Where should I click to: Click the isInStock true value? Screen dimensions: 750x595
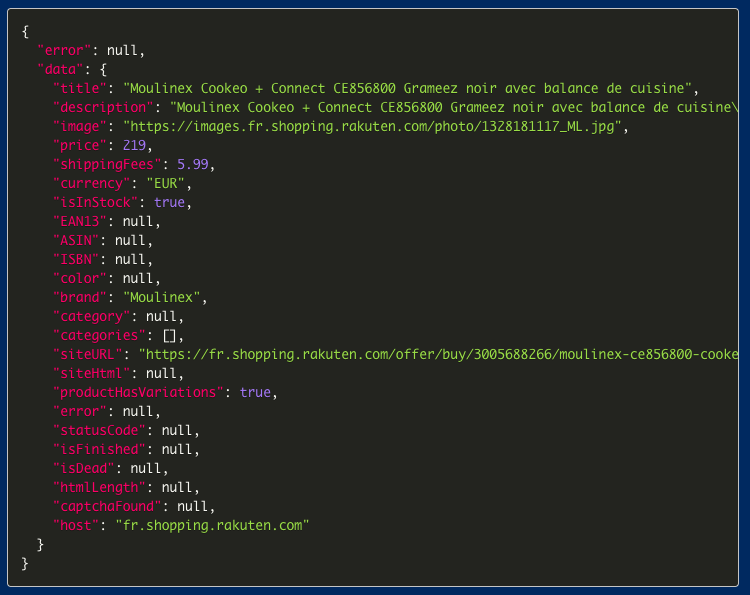pyautogui.click(x=169, y=202)
